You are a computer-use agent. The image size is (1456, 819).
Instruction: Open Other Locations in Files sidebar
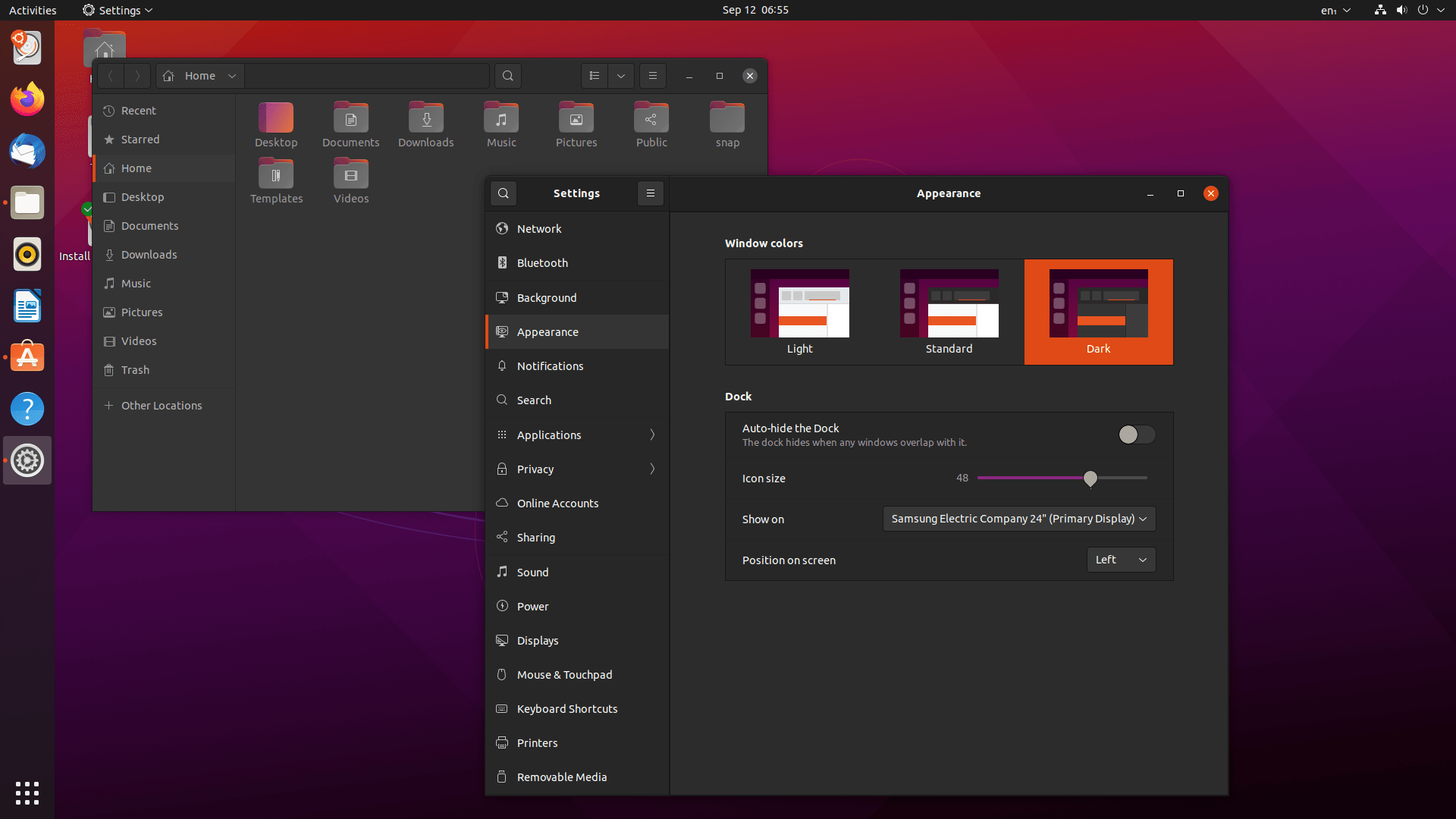pyautogui.click(x=162, y=406)
